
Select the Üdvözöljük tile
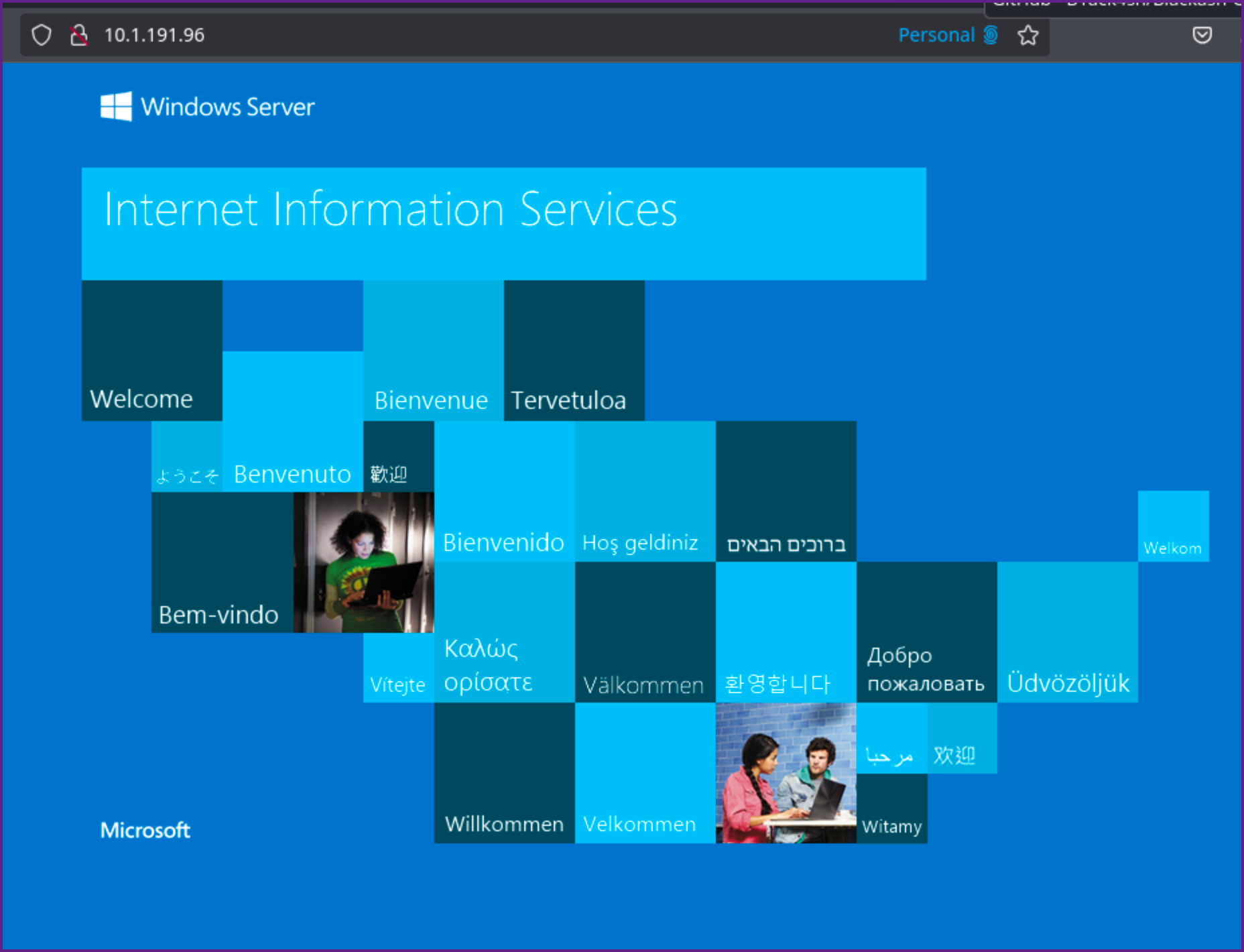(1068, 632)
